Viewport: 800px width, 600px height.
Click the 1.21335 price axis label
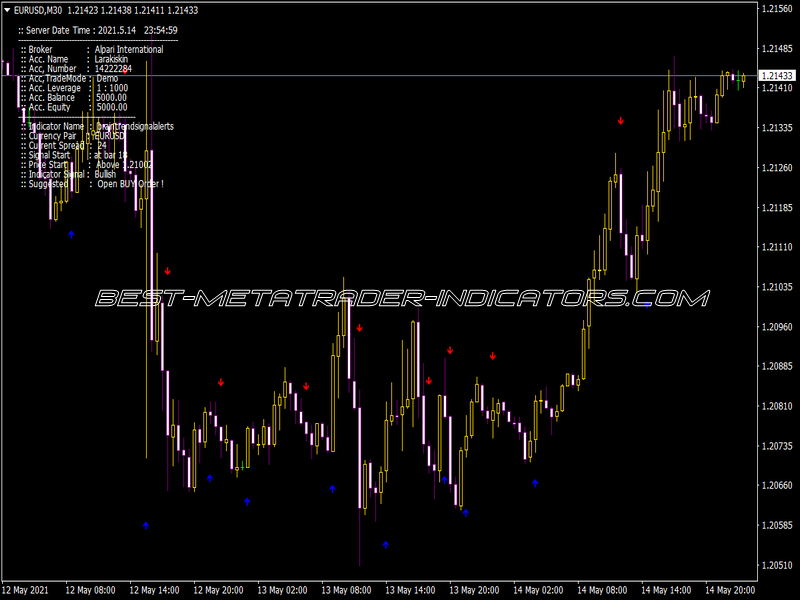(777, 128)
